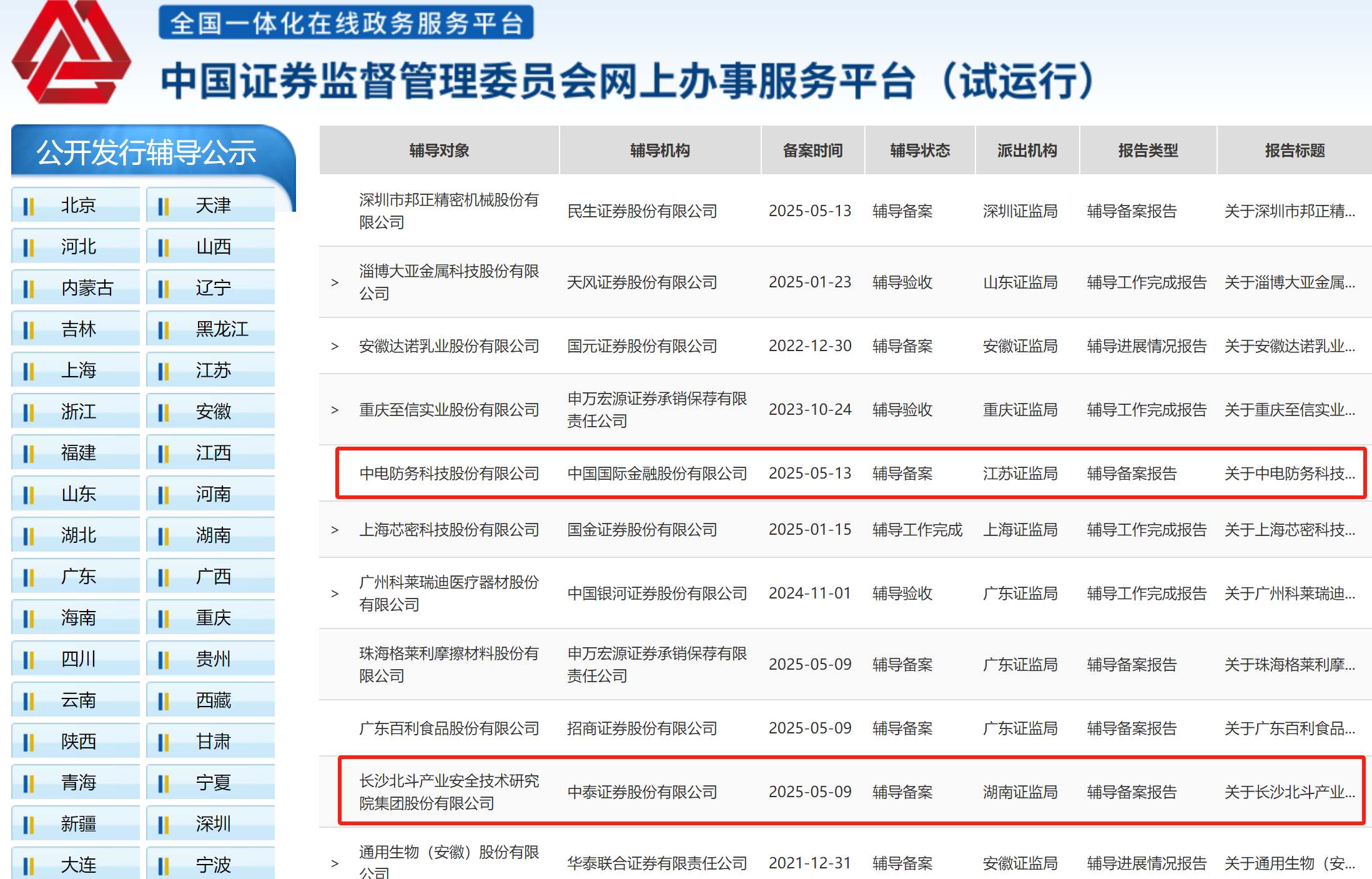The height and width of the screenshot is (879, 1372).
Task: Open the 安徽 region filter
Action: (x=210, y=411)
